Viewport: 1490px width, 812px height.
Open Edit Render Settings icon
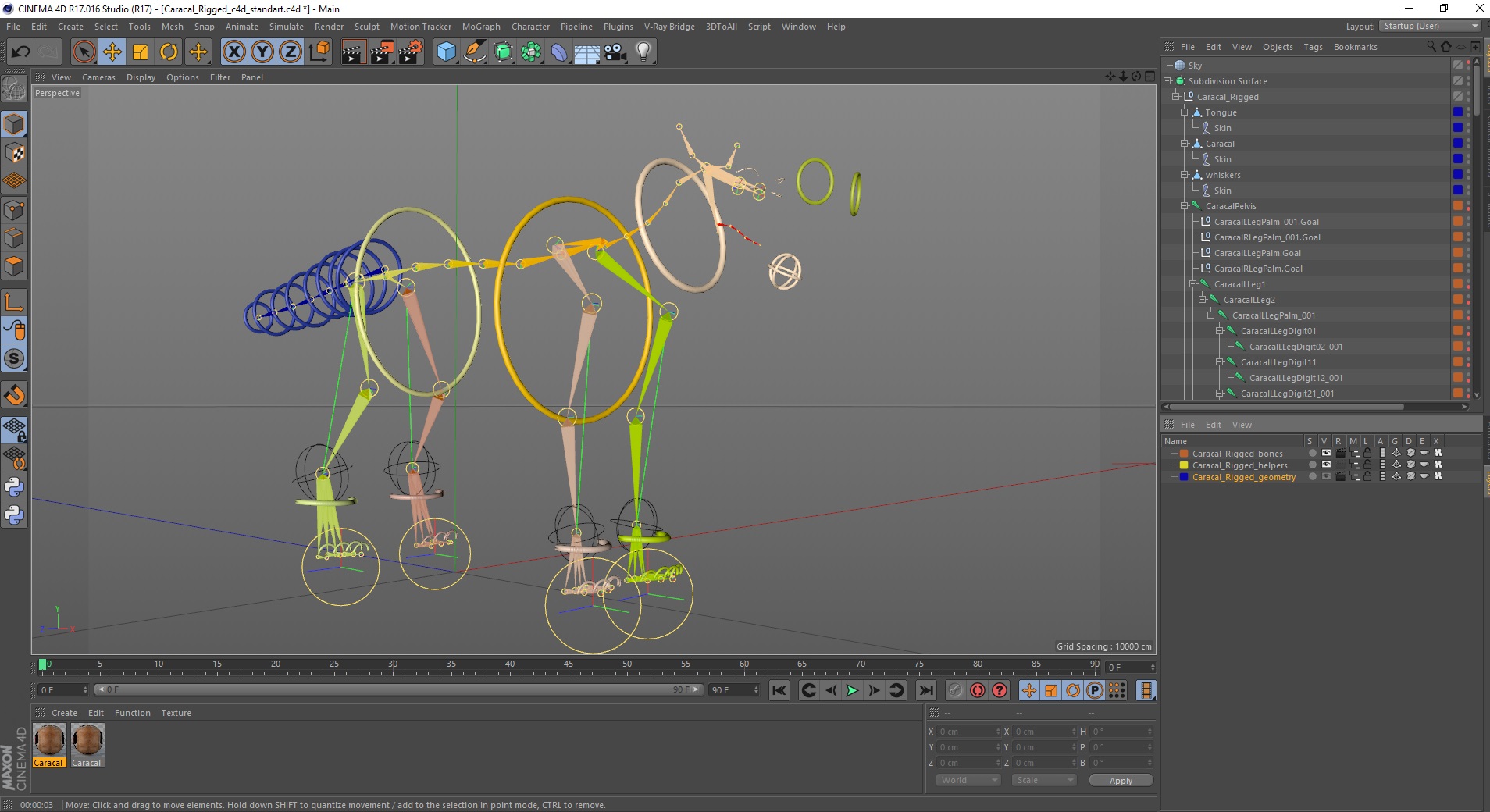[410, 52]
